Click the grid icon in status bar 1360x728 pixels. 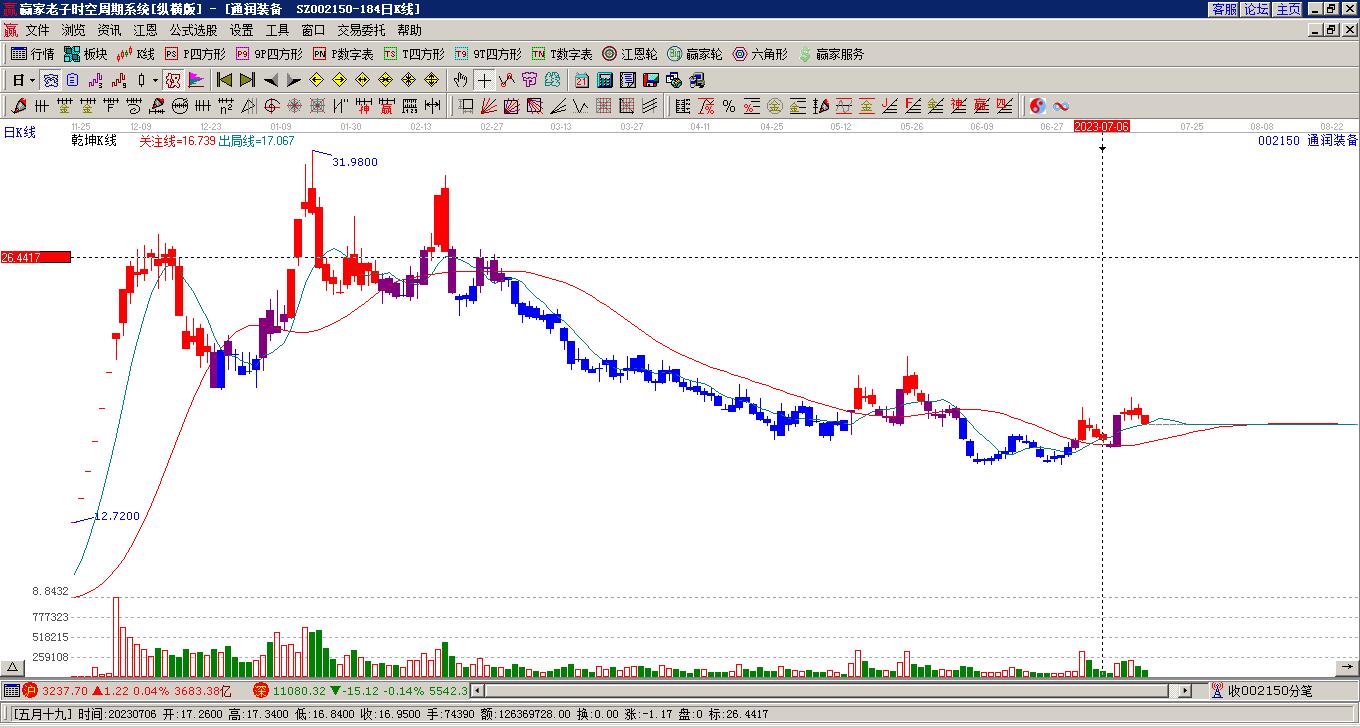tap(11, 690)
